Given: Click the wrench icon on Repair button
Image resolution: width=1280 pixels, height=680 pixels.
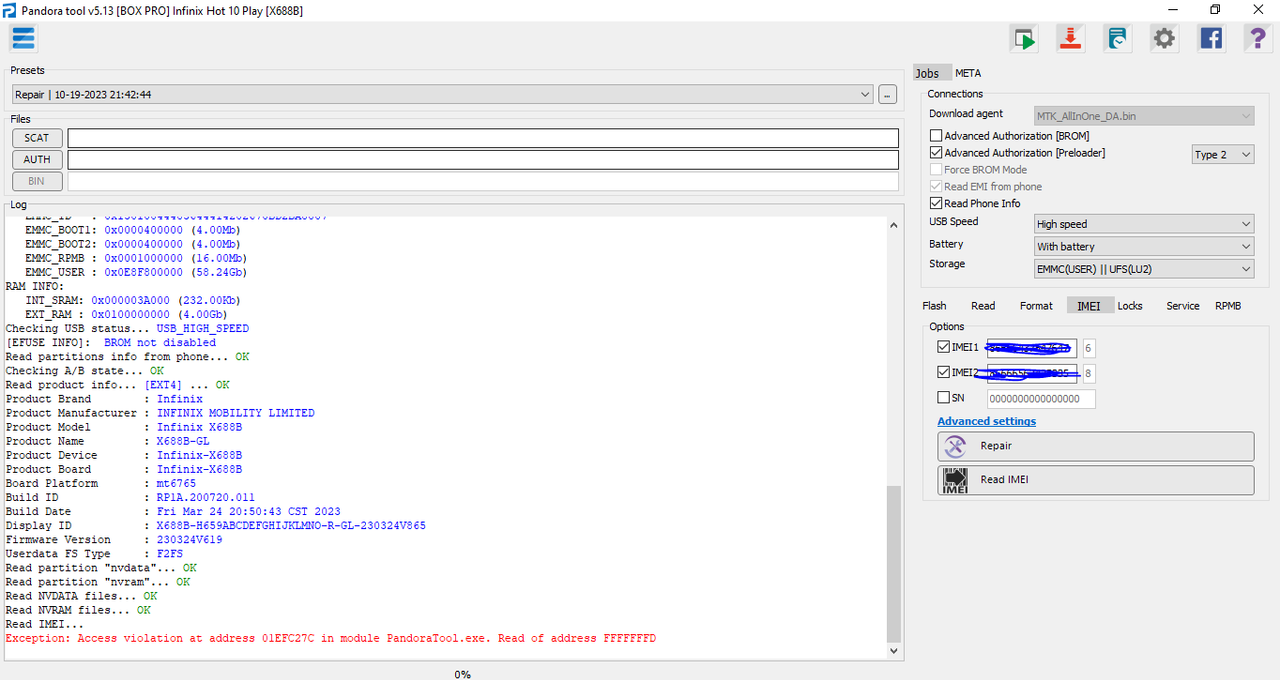Looking at the screenshot, I should click(x=955, y=446).
